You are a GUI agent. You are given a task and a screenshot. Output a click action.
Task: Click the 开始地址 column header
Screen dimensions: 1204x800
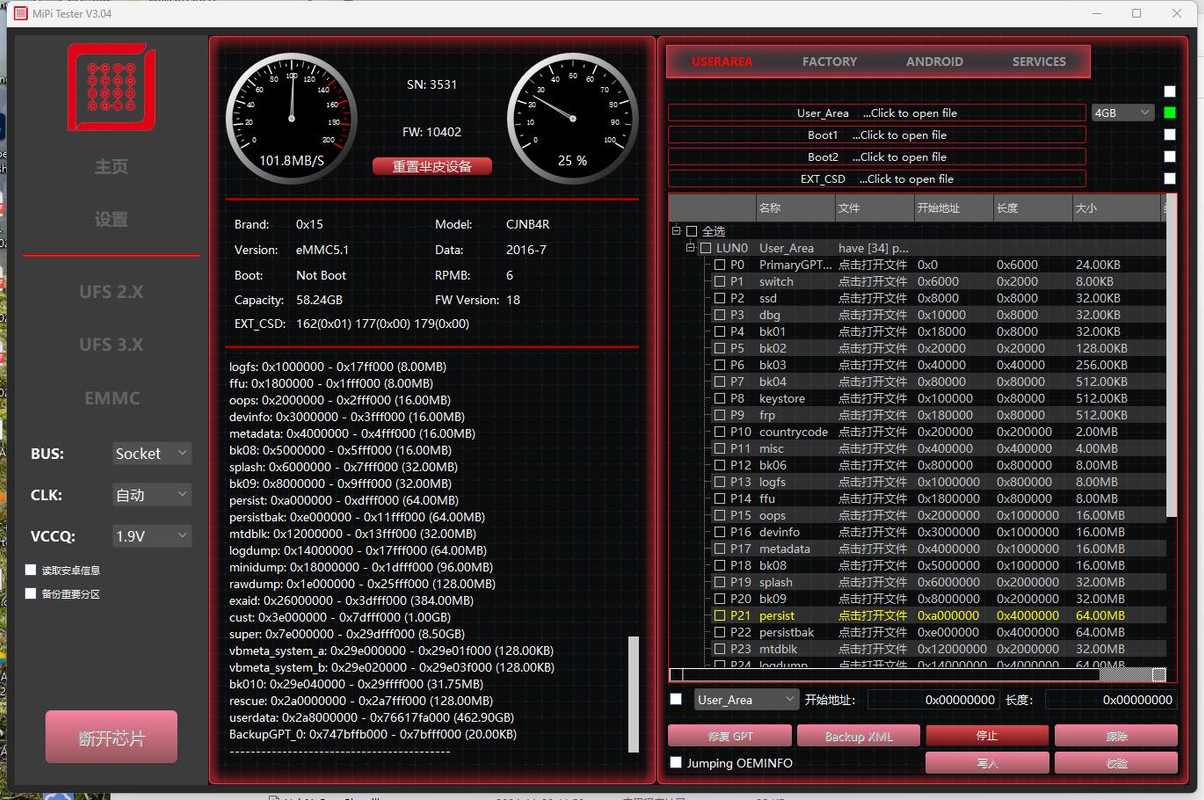point(953,208)
